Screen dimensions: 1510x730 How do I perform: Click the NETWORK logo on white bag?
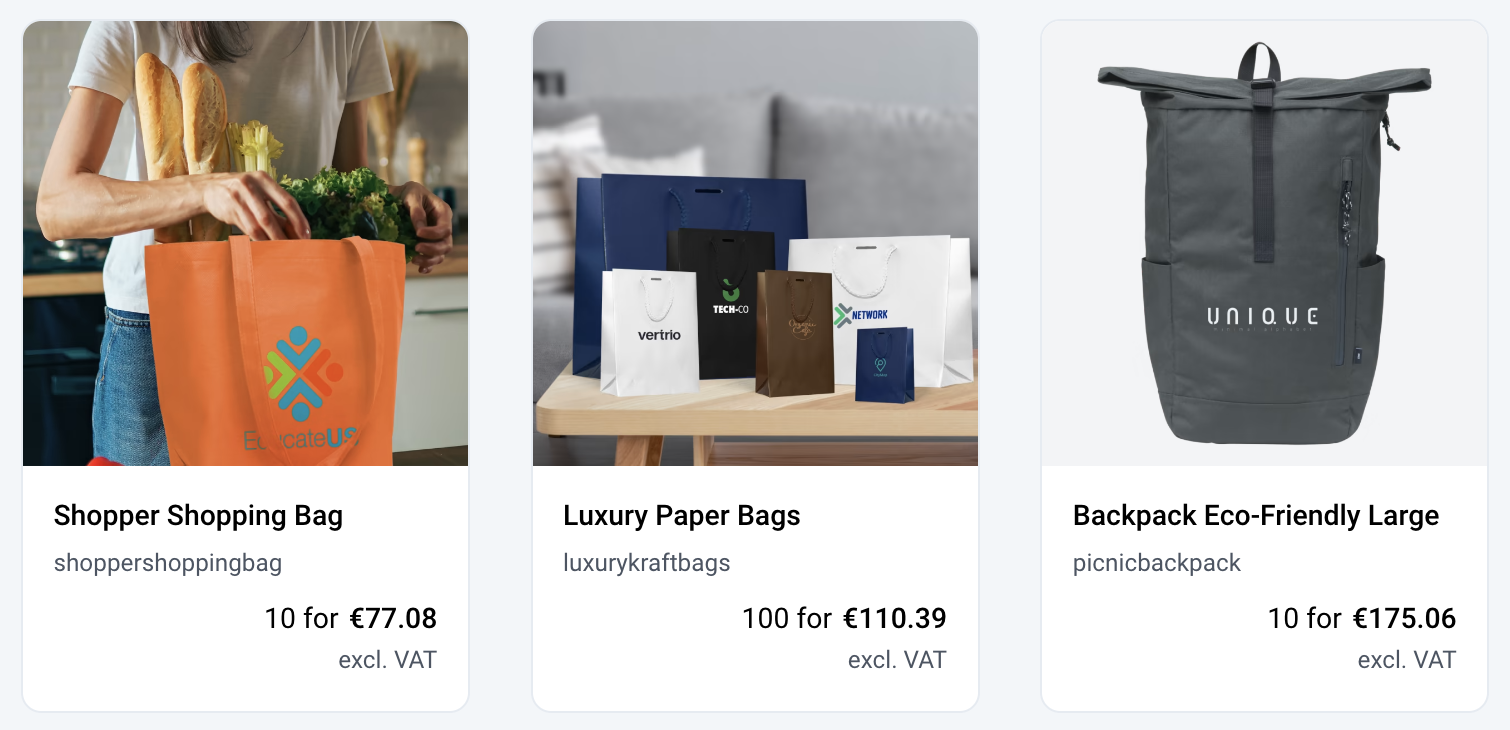(861, 315)
